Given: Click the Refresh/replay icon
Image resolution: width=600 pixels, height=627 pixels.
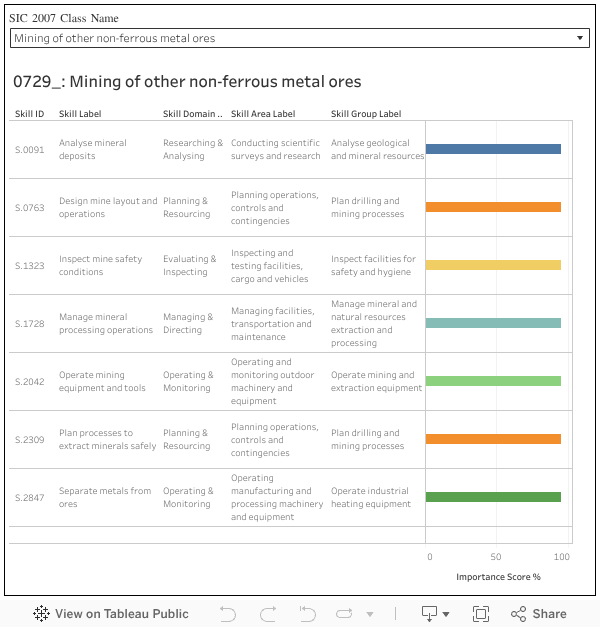Looking at the screenshot, I should [x=345, y=614].
